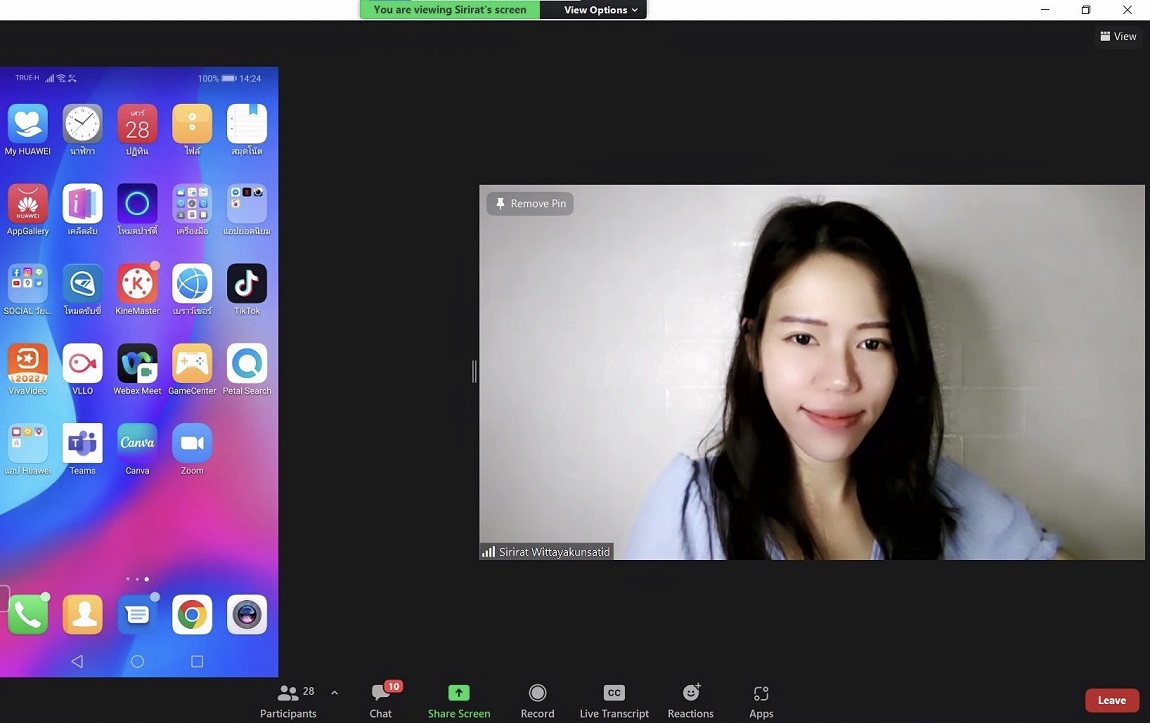
Task: Toggle Live Transcript captions
Action: (614, 701)
